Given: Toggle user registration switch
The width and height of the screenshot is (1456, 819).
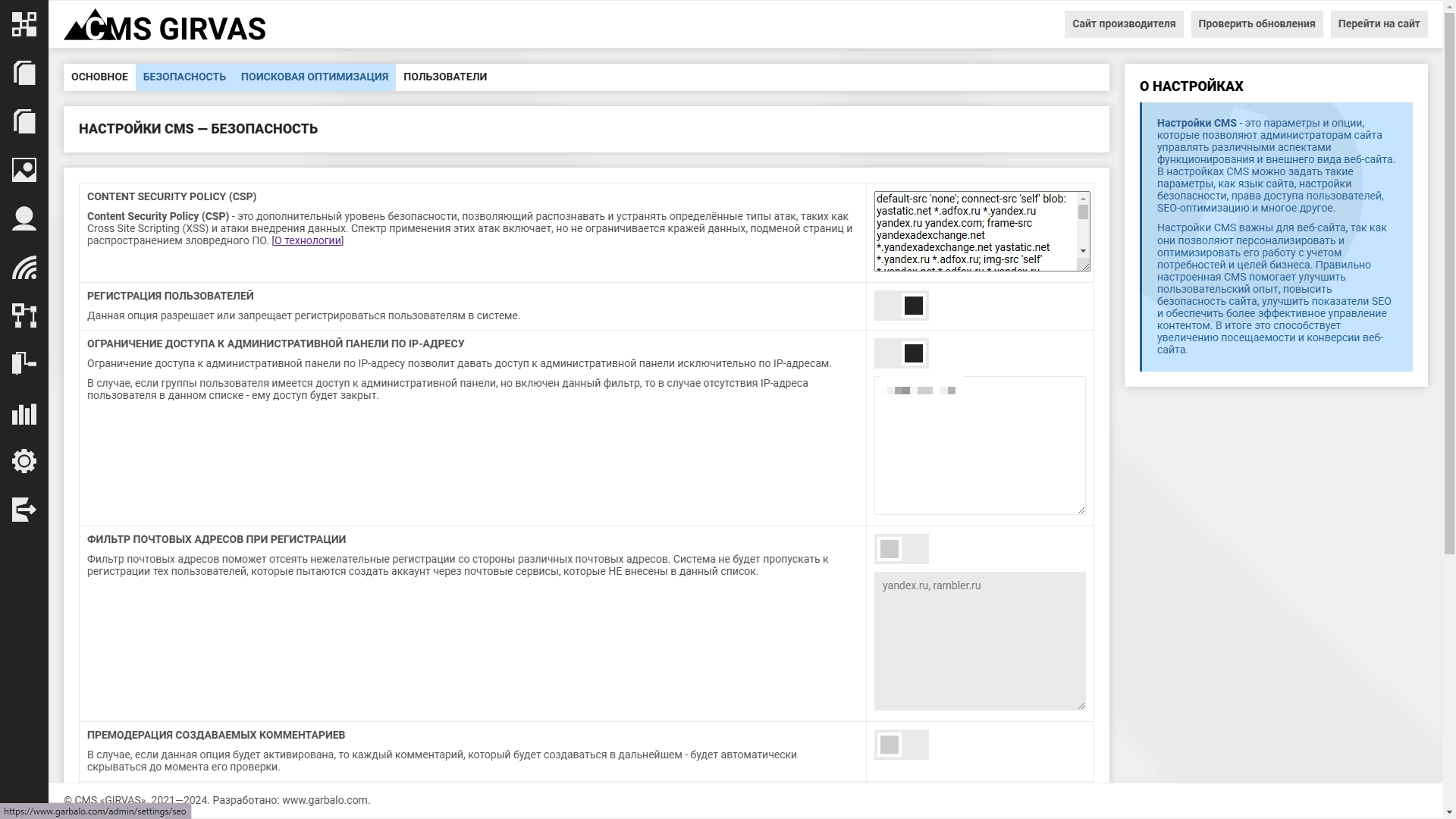Looking at the screenshot, I should tap(901, 306).
